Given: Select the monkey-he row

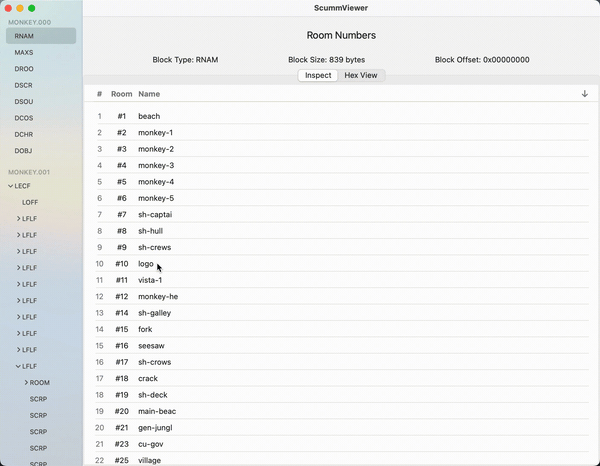Looking at the screenshot, I should (x=342, y=297).
